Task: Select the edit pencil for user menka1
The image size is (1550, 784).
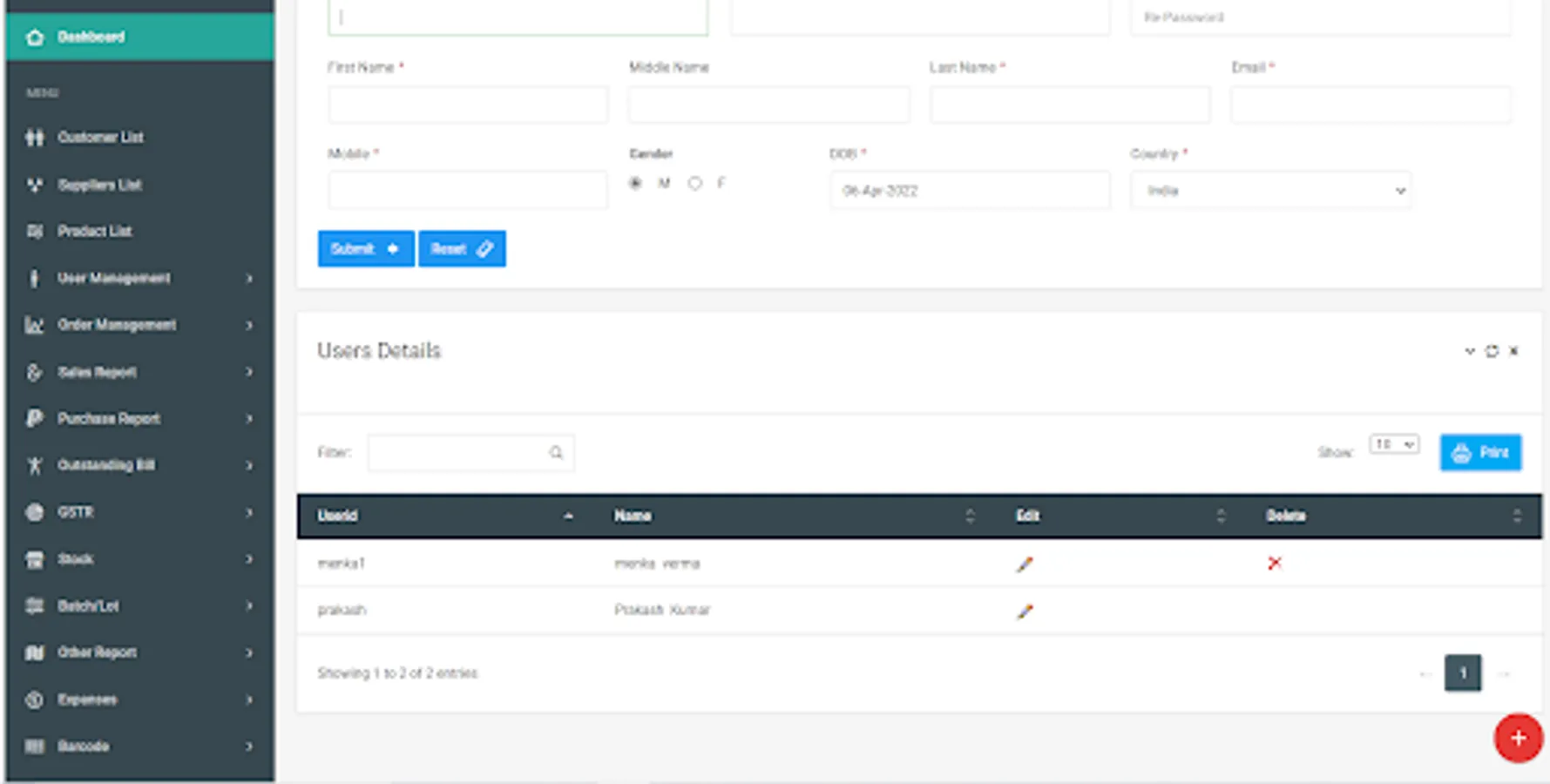Action: tap(1025, 564)
